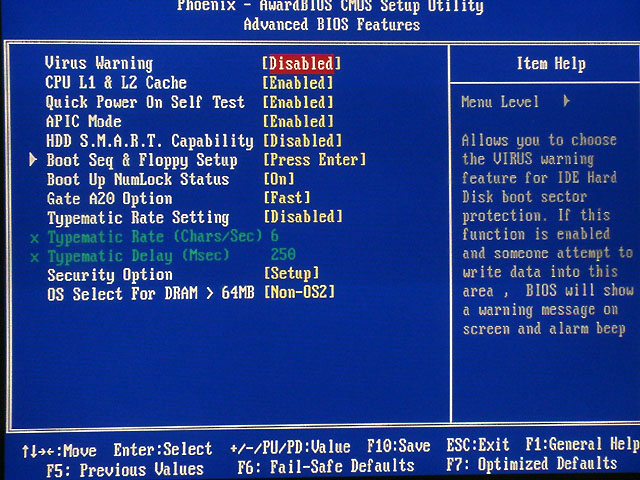Toggle the APIC Mode Enabled value

[x=298, y=121]
